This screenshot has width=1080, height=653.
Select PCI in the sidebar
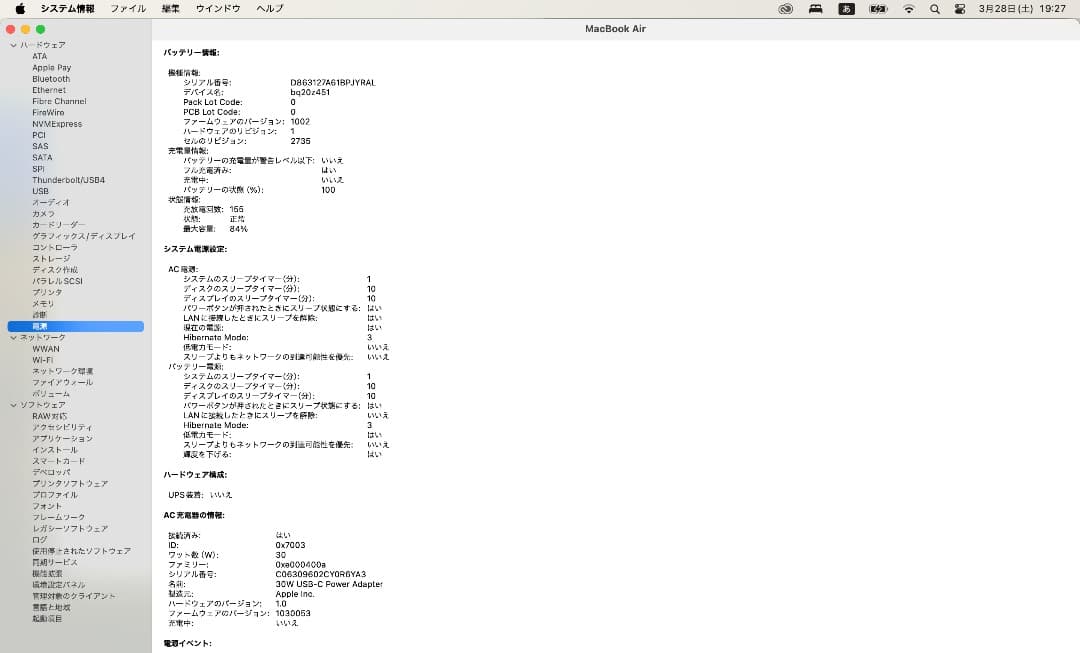pyautogui.click(x=39, y=135)
